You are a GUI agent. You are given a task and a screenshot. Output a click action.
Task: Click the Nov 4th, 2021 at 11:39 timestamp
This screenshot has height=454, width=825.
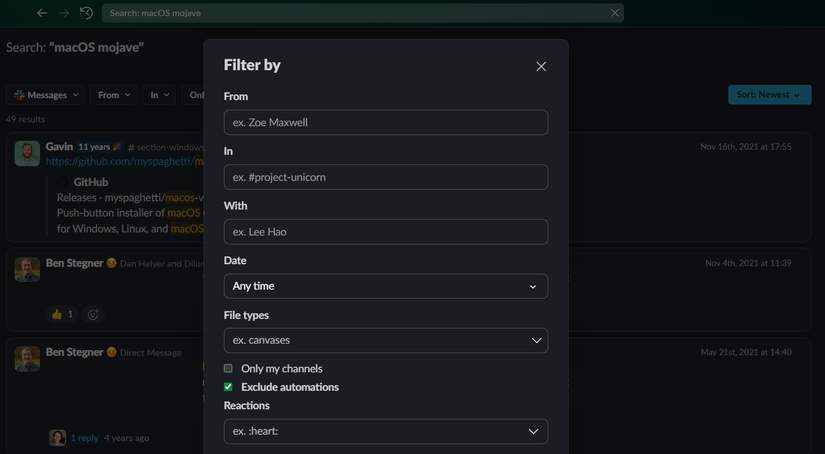coord(748,263)
